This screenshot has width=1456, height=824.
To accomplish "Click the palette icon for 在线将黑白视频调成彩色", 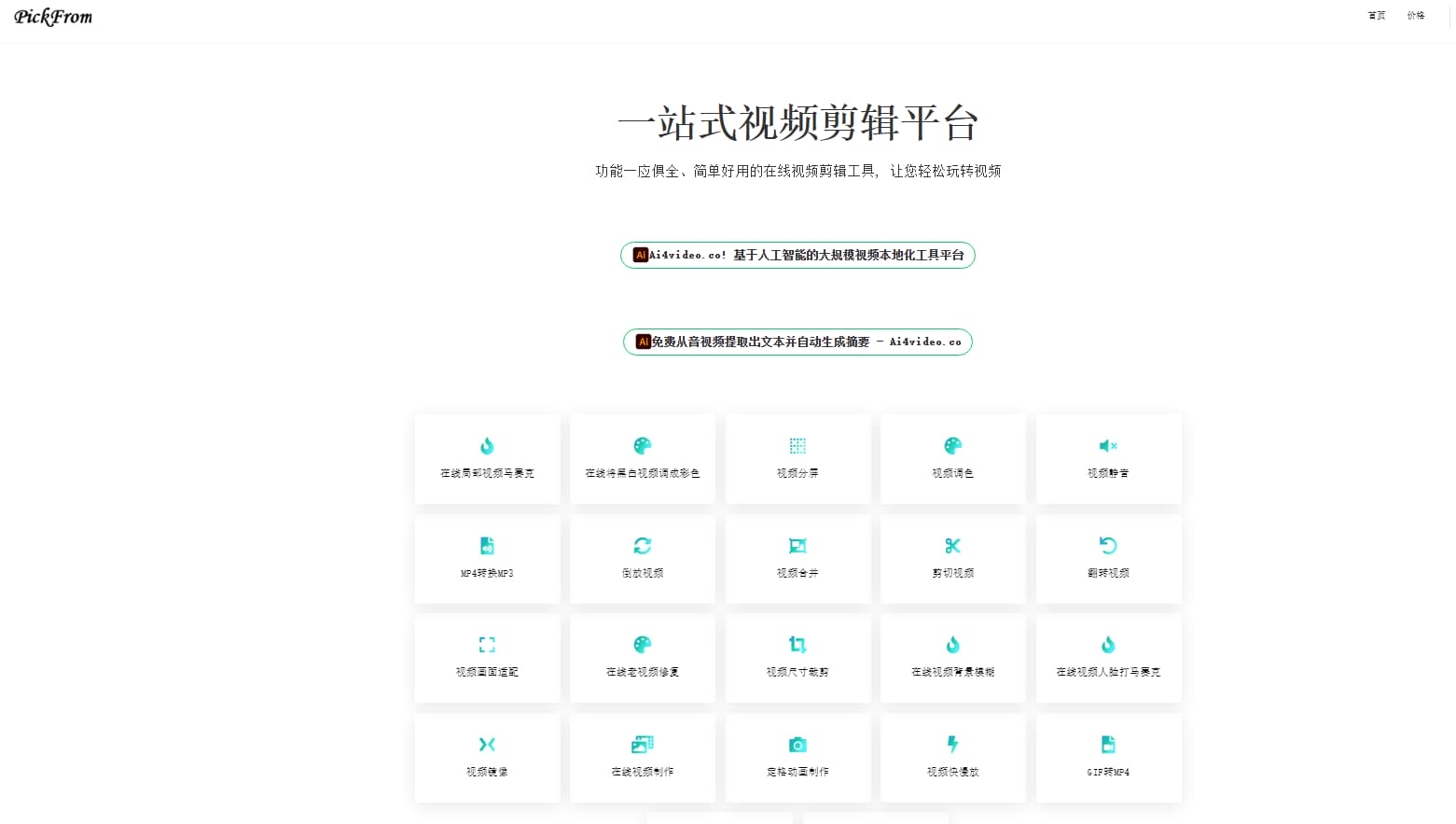I will pos(643,446).
